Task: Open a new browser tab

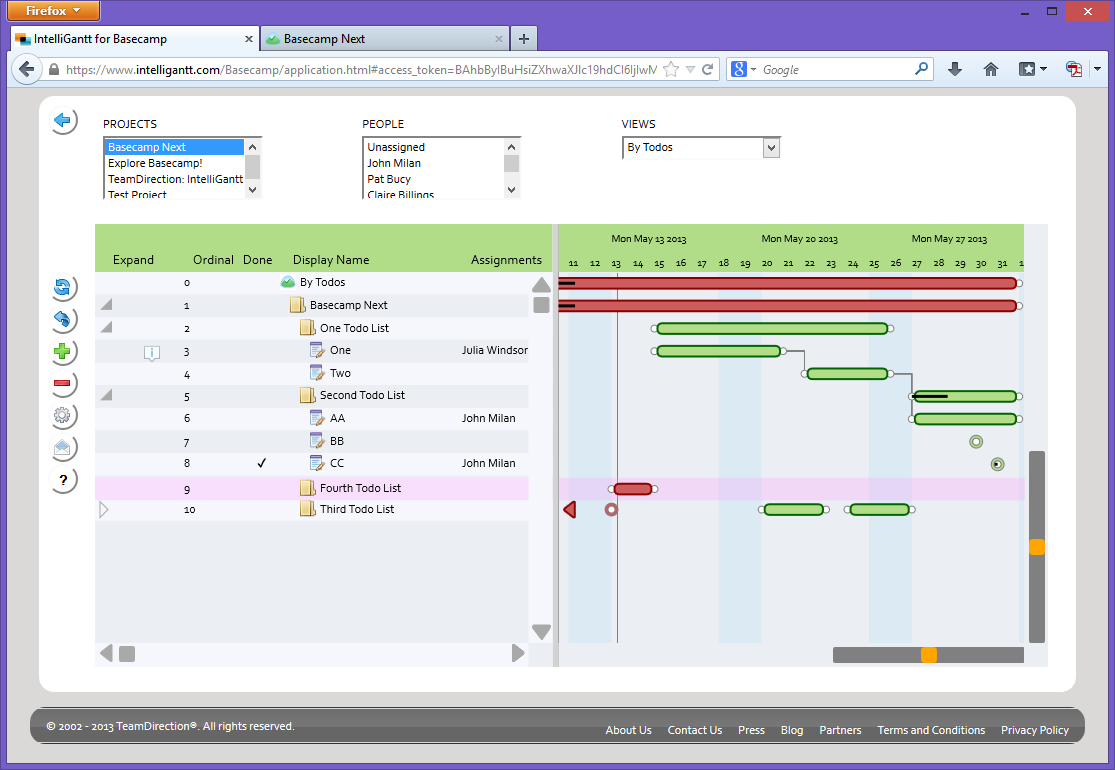Action: (524, 39)
